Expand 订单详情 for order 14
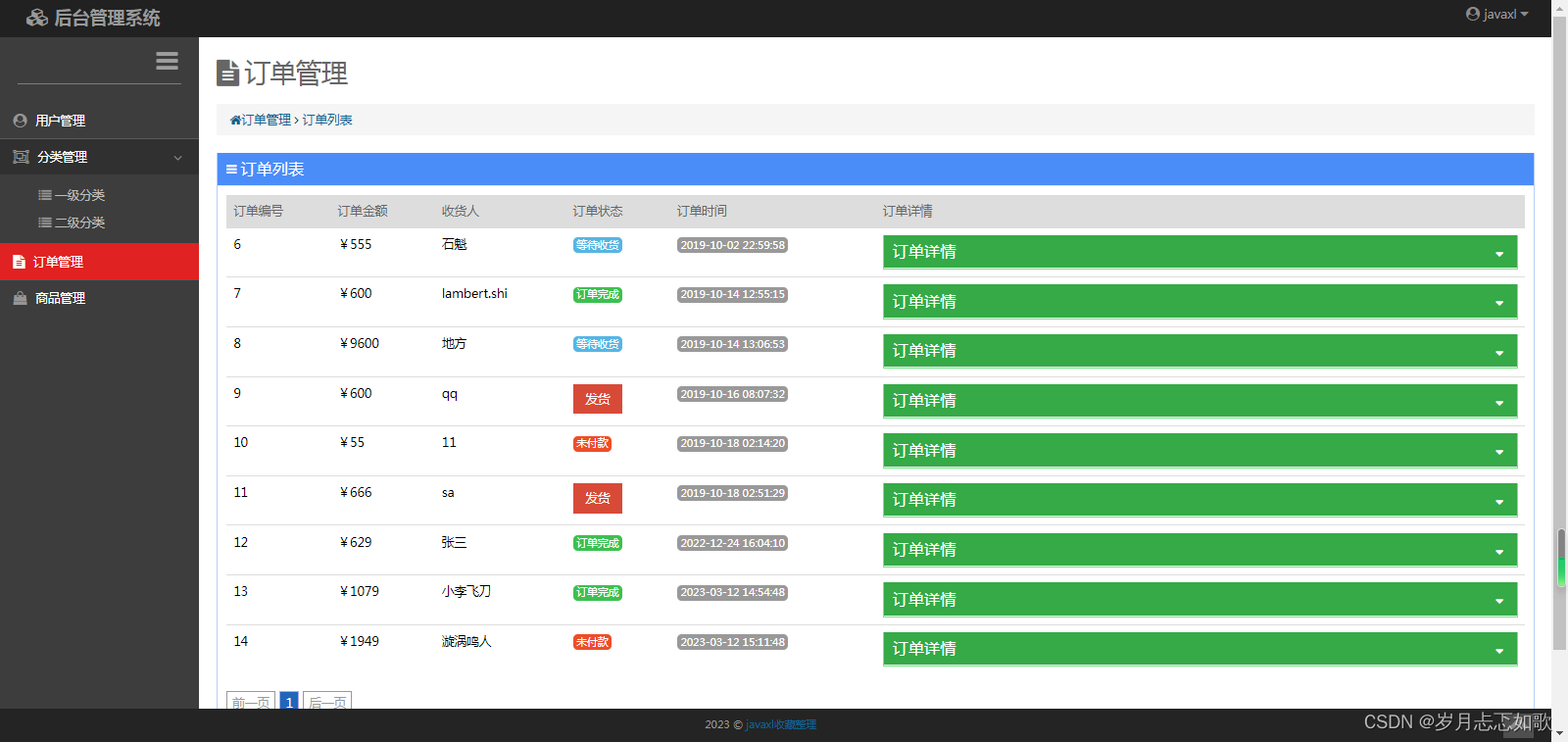Screen dimensions: 1568x742 pos(1200,649)
